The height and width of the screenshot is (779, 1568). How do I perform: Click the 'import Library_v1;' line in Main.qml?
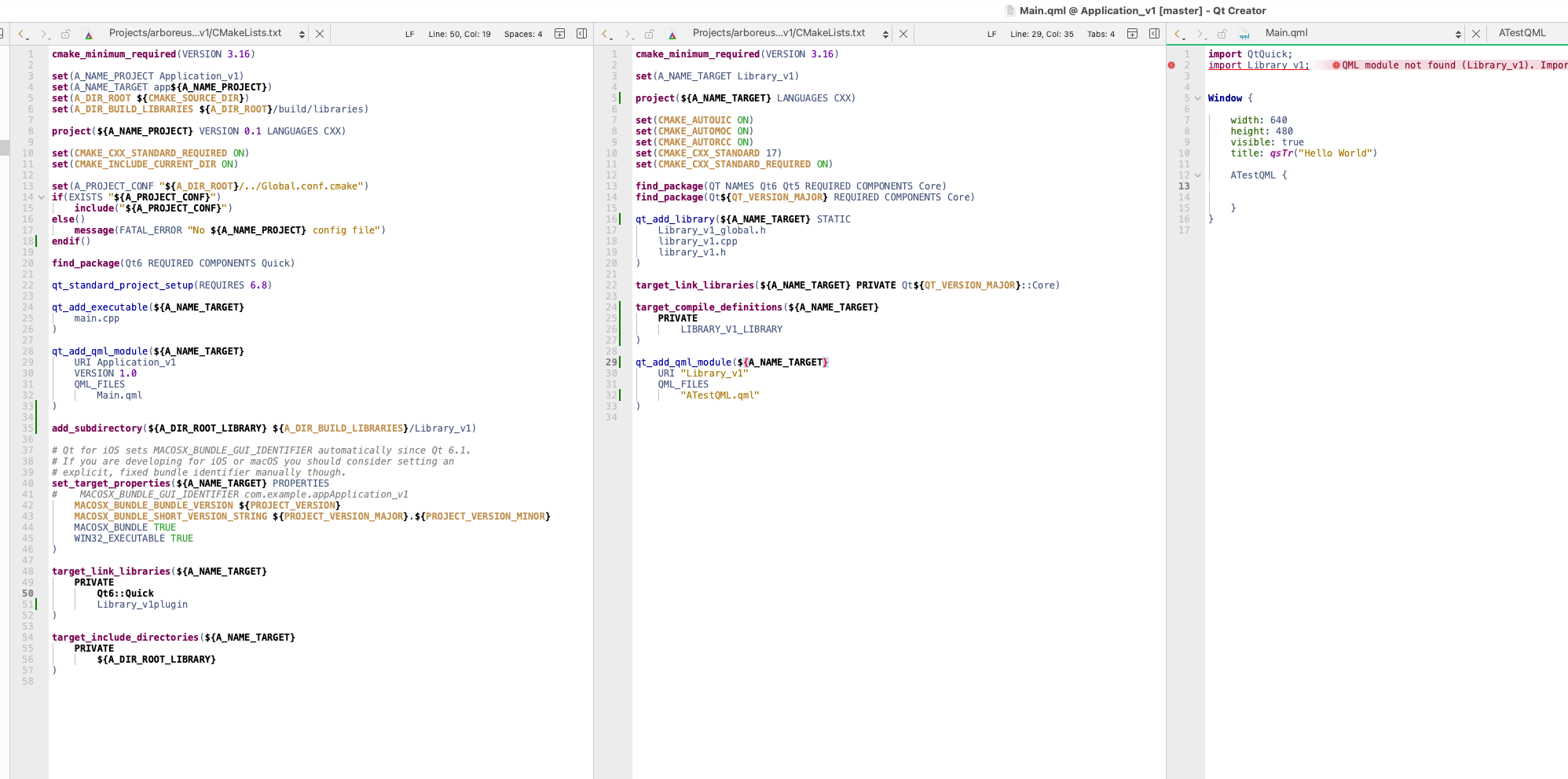pyautogui.click(x=1258, y=65)
